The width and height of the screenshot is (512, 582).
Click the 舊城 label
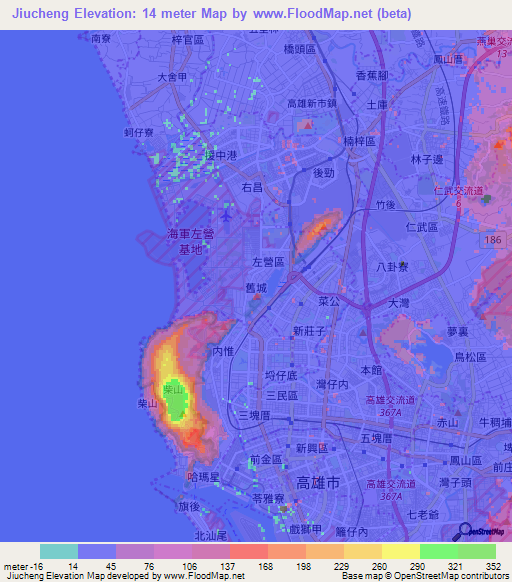point(256,288)
